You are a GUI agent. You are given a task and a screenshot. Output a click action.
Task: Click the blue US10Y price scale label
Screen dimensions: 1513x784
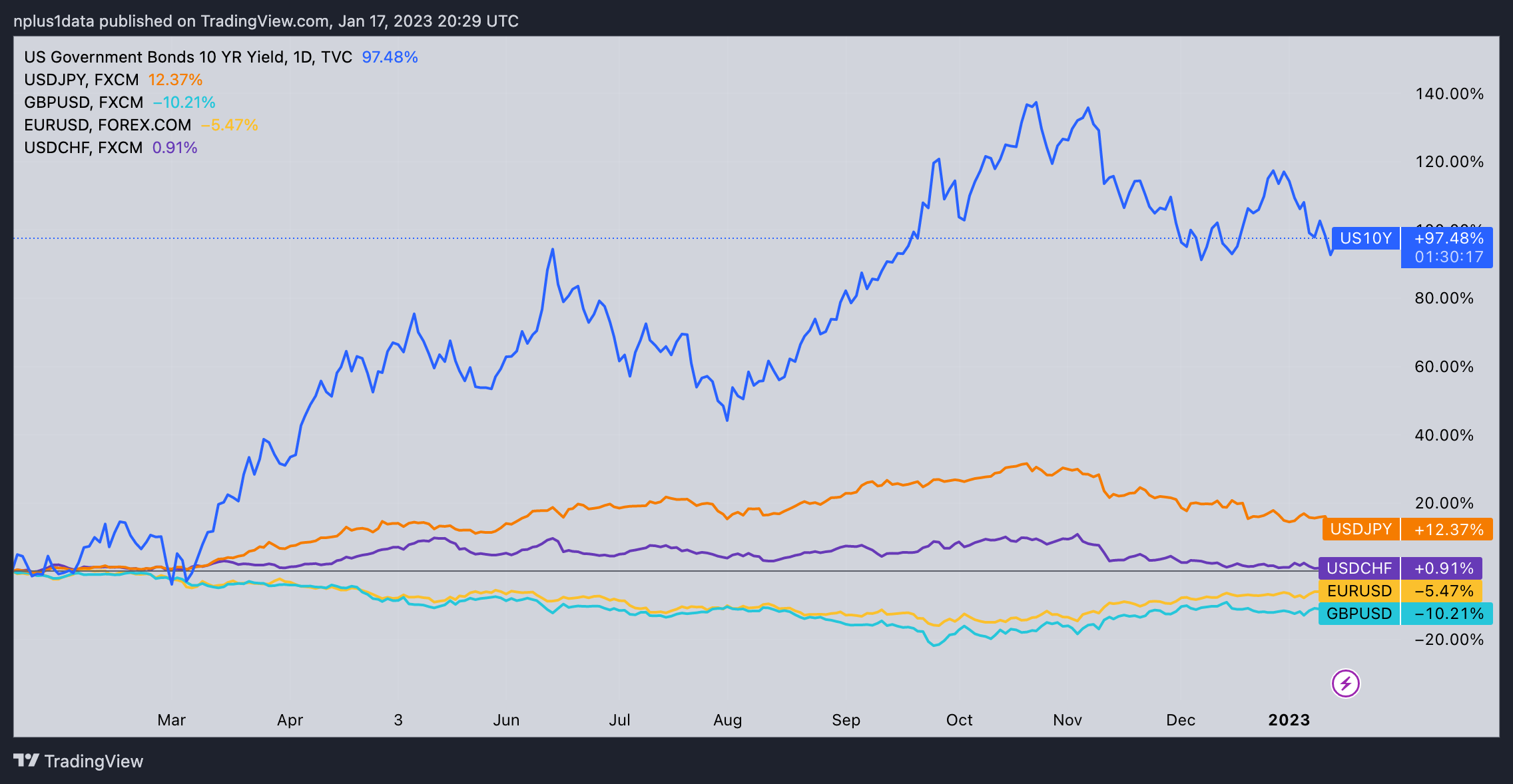click(1365, 238)
